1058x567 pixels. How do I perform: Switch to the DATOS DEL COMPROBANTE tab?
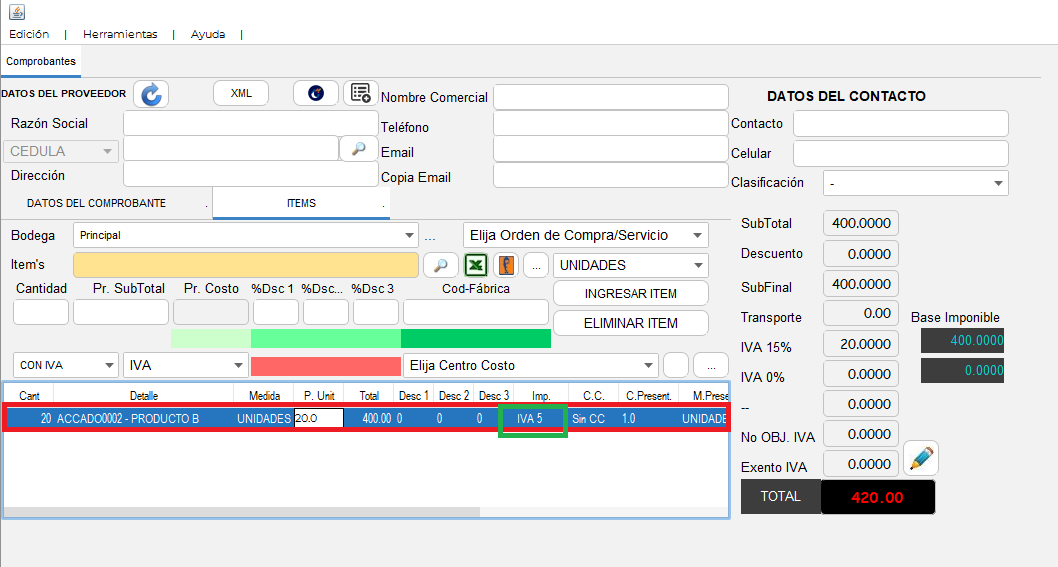click(x=96, y=203)
